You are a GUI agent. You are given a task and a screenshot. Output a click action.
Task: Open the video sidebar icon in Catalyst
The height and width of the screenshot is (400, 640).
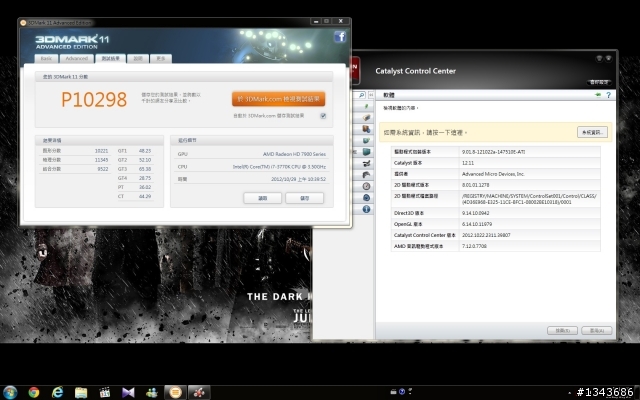(x=367, y=163)
